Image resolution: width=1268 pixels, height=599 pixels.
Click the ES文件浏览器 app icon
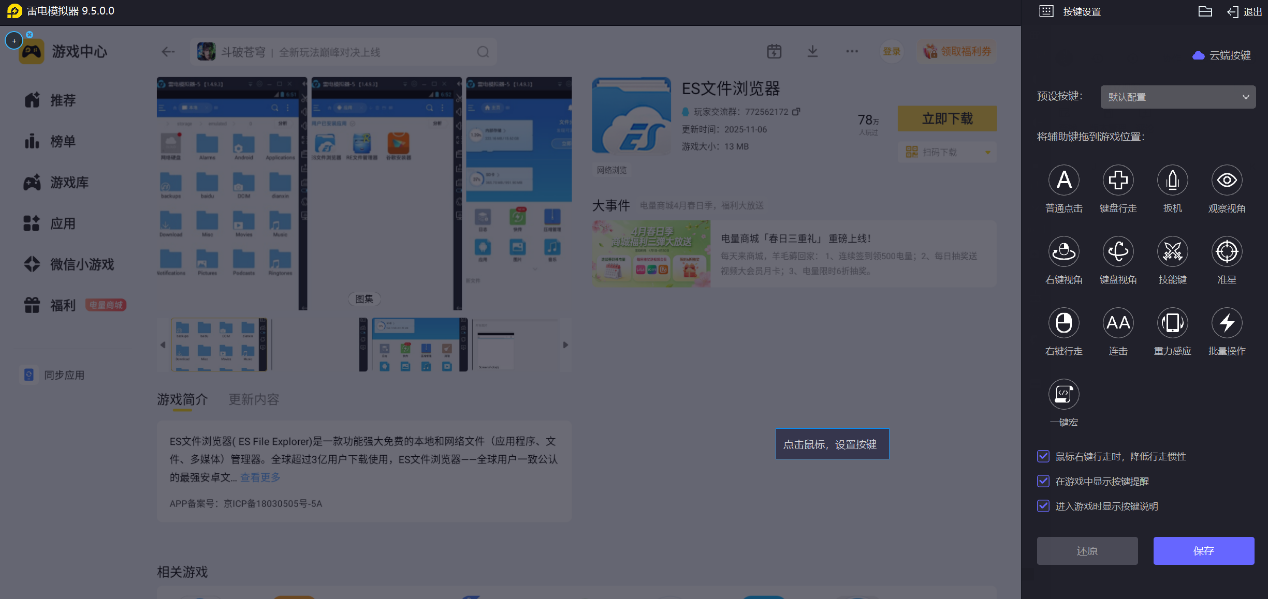[x=631, y=117]
